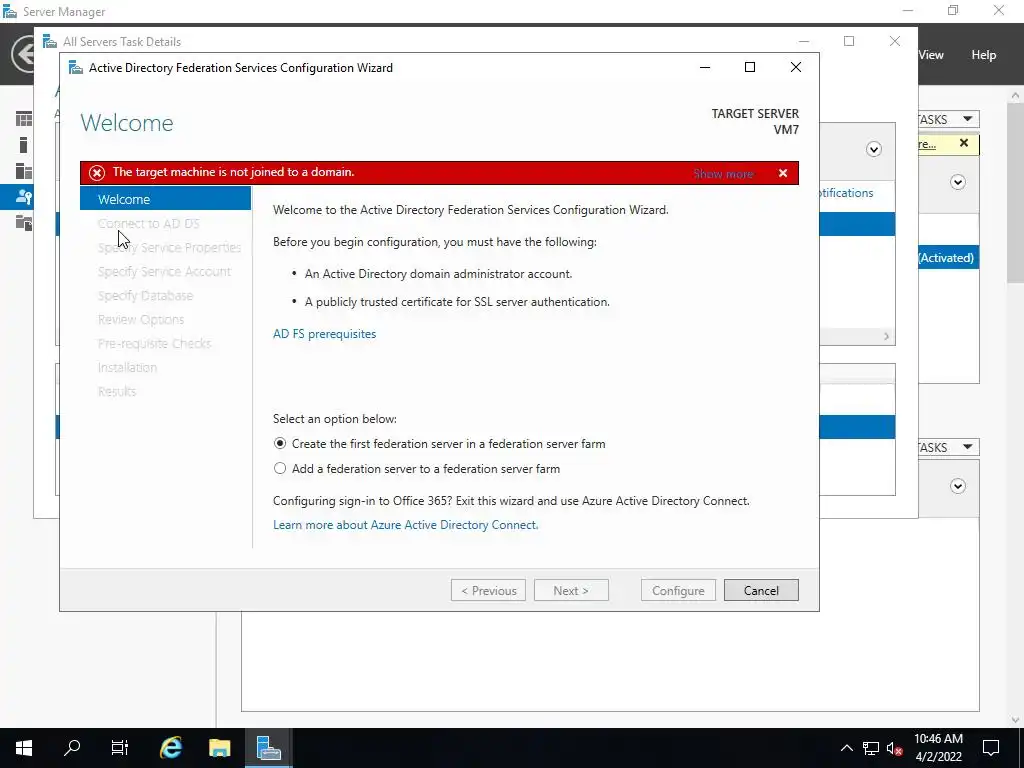The width and height of the screenshot is (1024, 768).
Task: Launch Internet Explorer from the taskbar
Action: pyautogui.click(x=170, y=748)
